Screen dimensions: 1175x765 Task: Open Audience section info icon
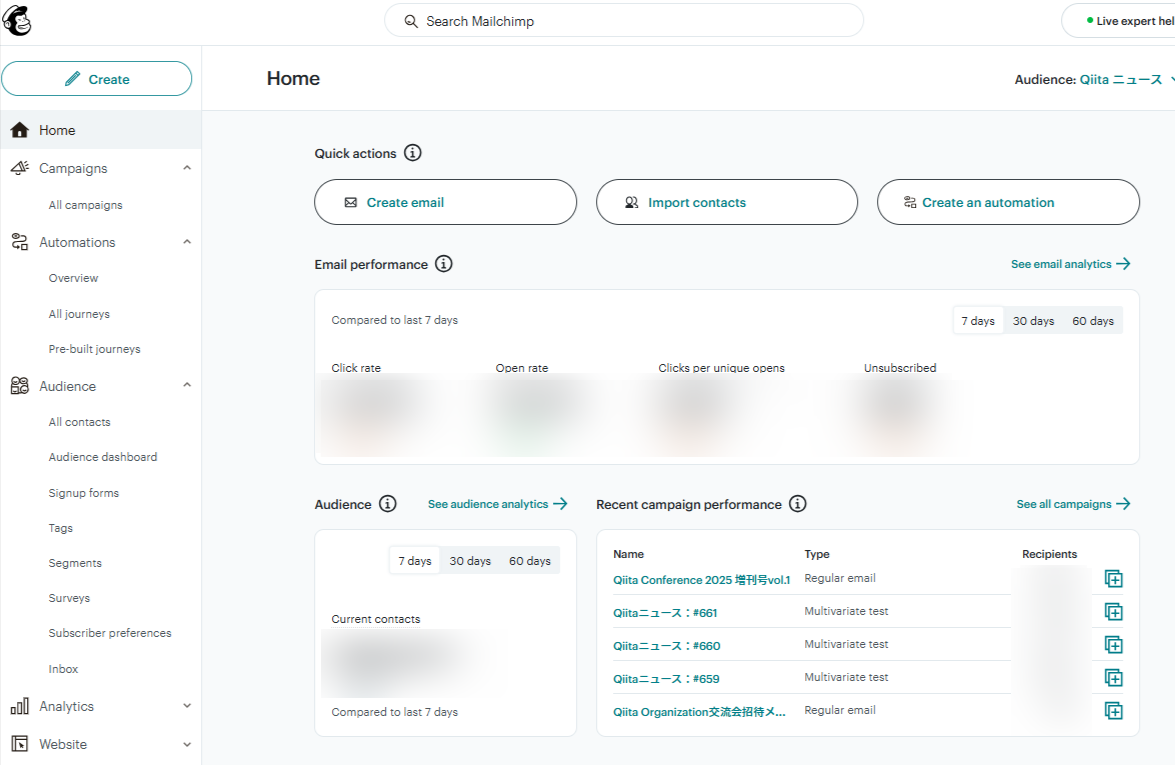(x=387, y=504)
